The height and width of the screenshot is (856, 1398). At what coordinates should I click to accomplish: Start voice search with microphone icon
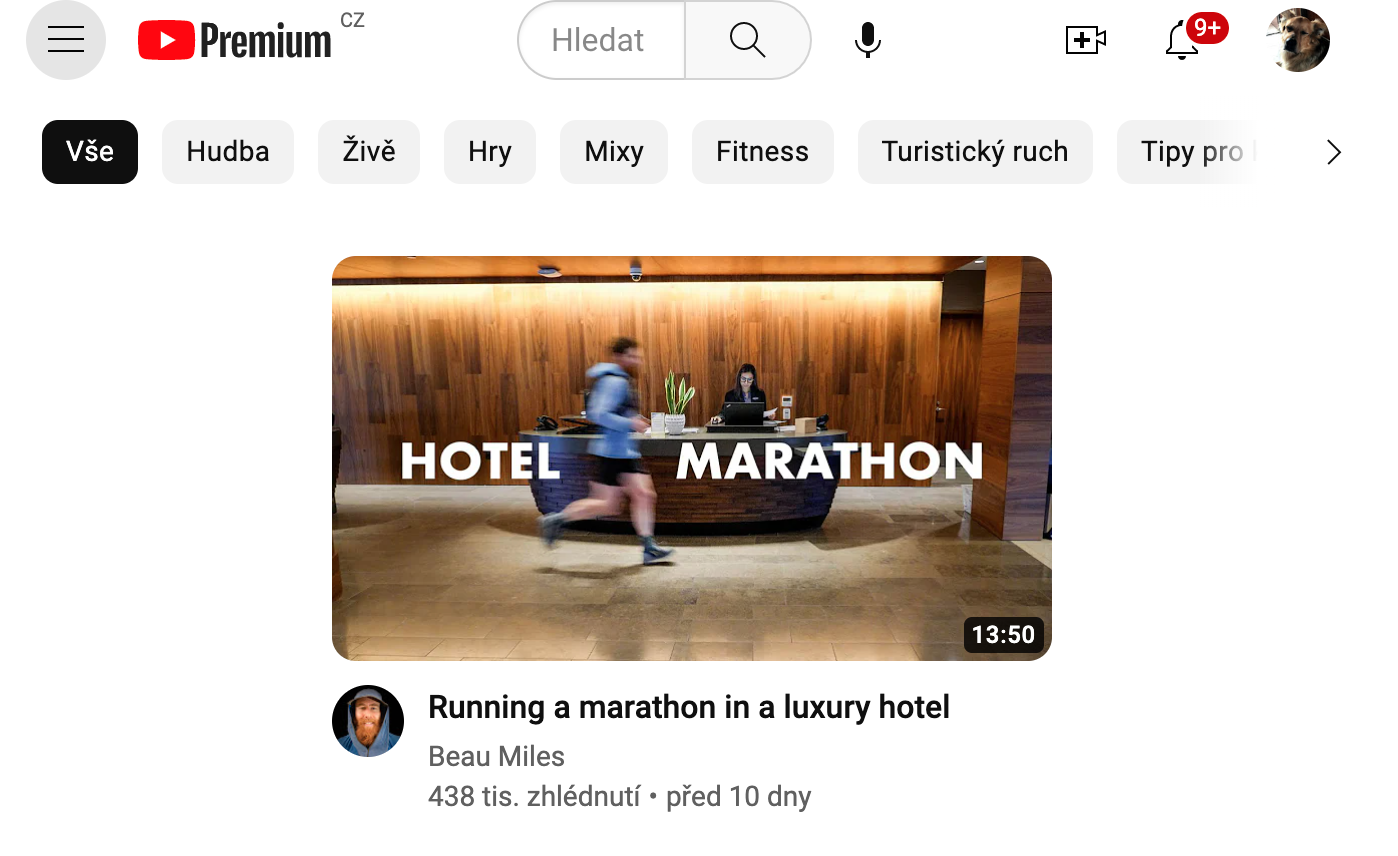click(x=868, y=40)
